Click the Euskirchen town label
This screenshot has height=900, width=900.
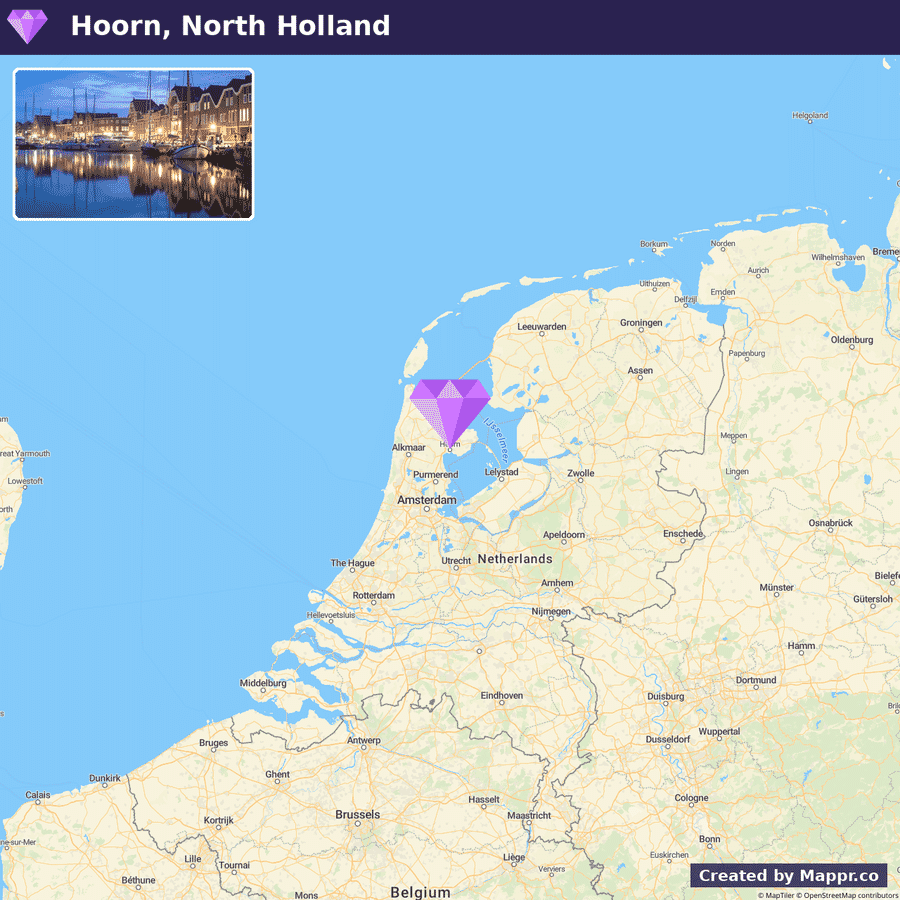click(669, 855)
